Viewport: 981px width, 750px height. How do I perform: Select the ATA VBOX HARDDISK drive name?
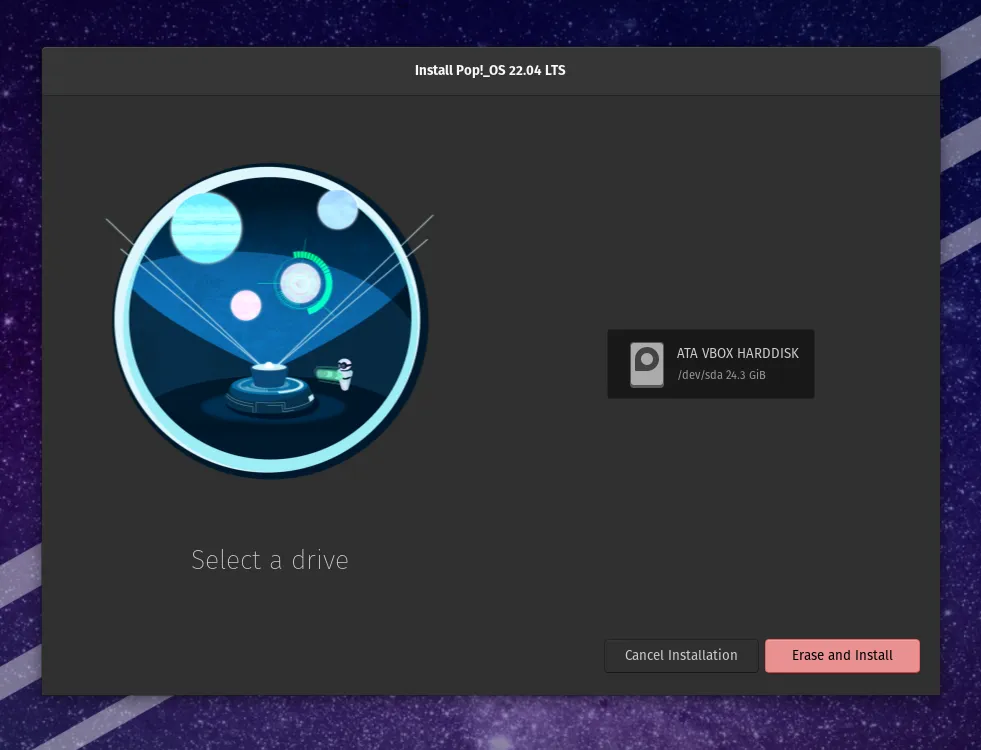(737, 353)
